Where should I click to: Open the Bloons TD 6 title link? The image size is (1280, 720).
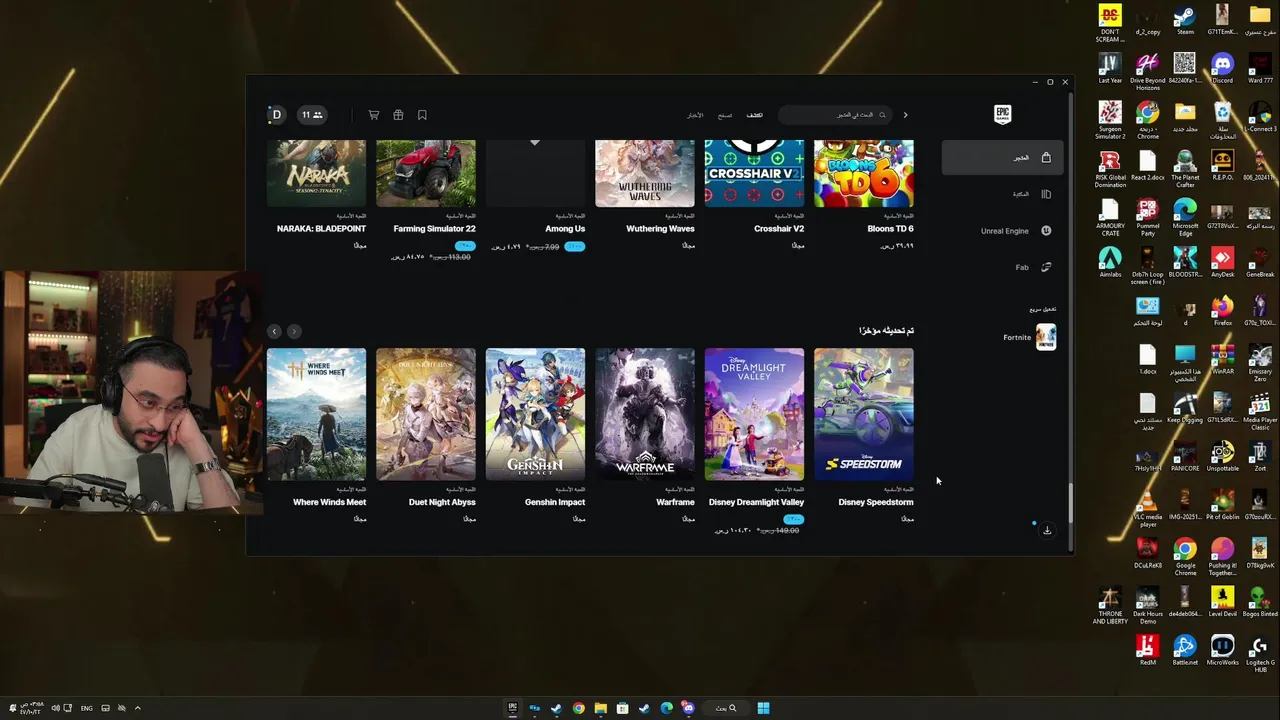(890, 229)
